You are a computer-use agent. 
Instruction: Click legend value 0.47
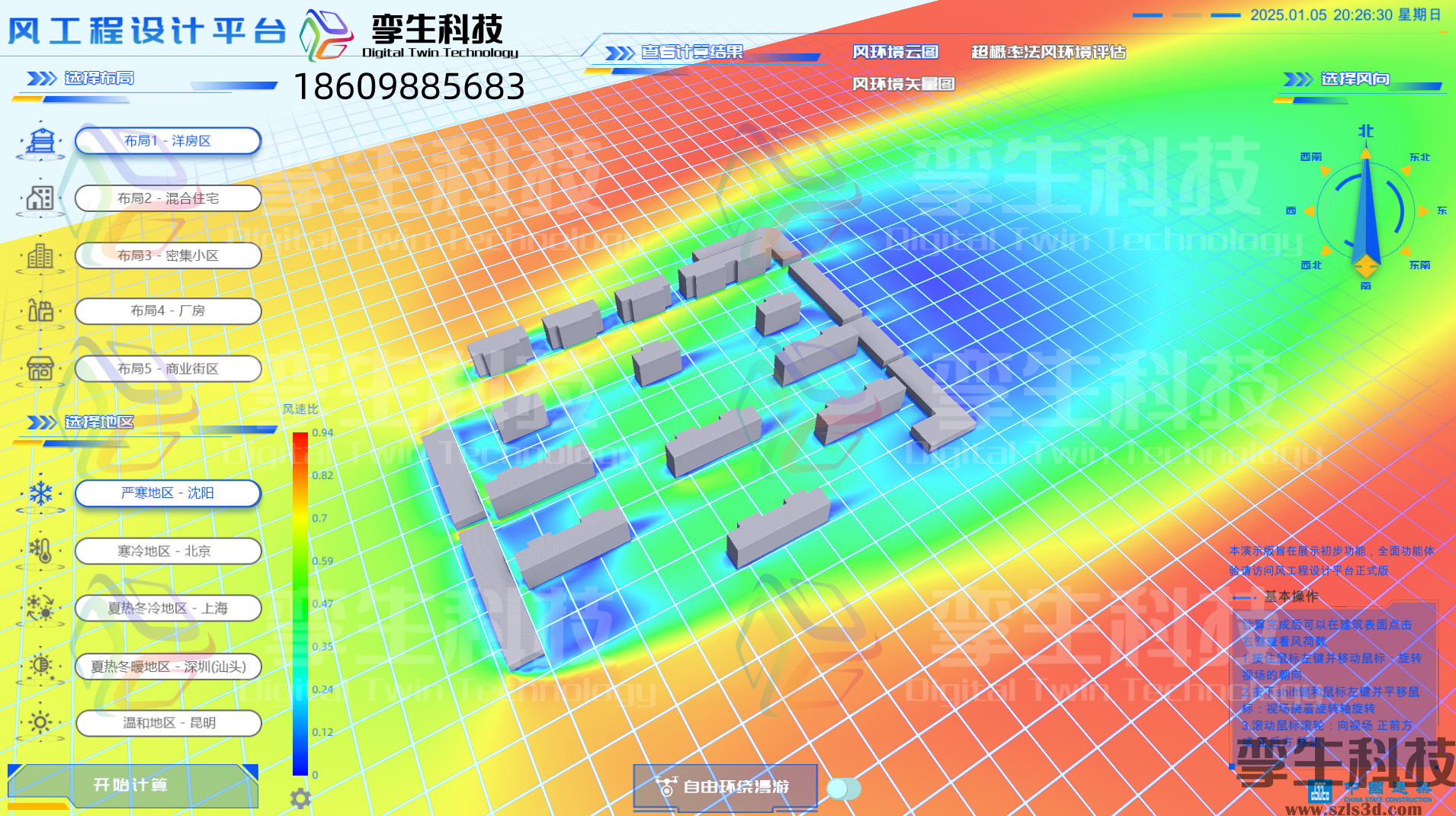point(322,603)
